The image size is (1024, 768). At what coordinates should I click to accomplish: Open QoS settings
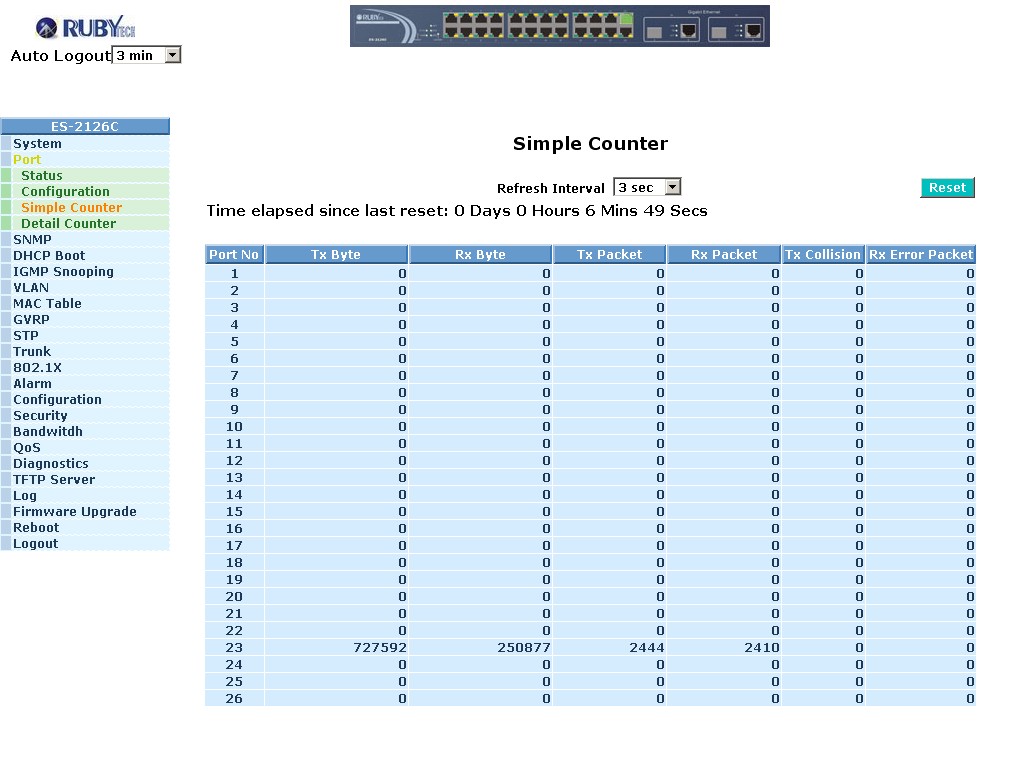tap(27, 447)
